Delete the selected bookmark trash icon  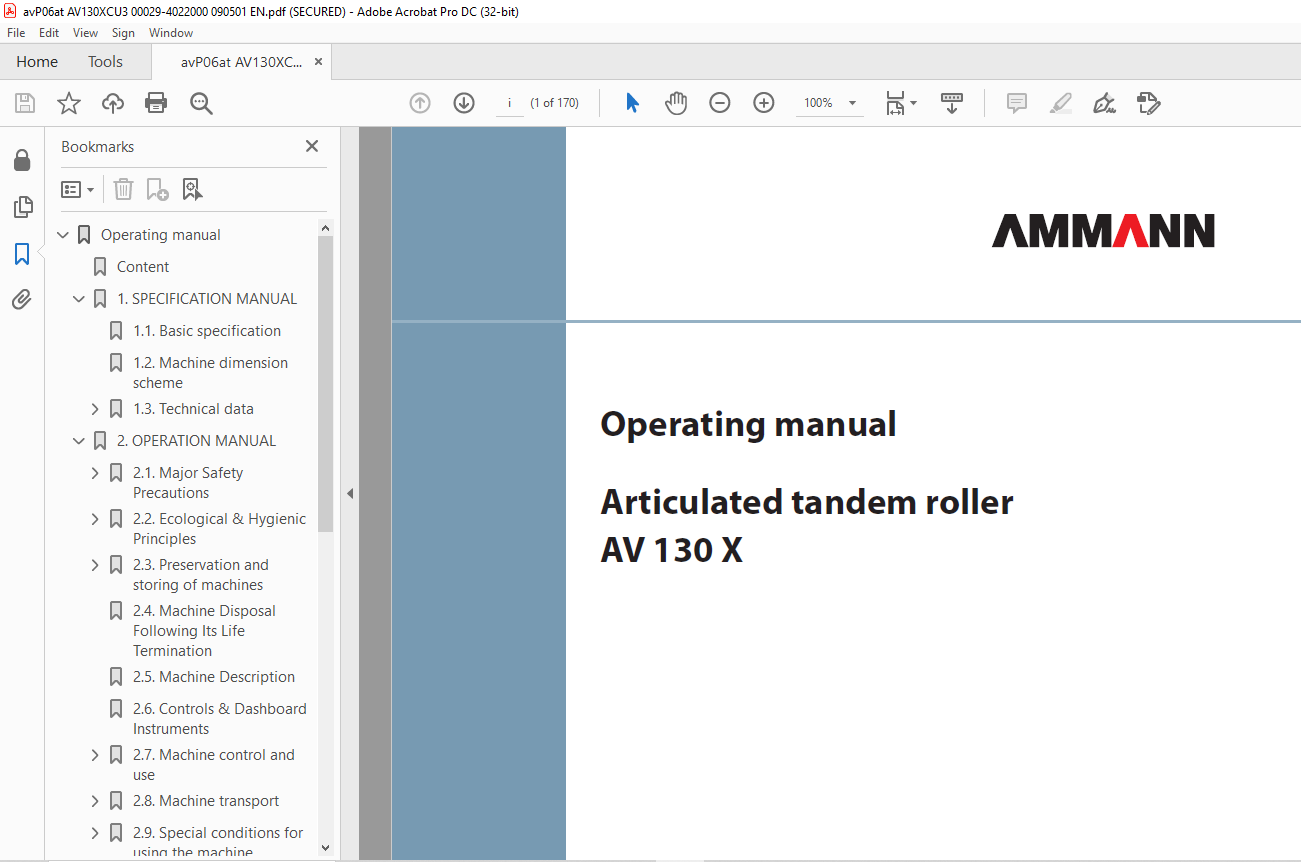pyautogui.click(x=123, y=189)
